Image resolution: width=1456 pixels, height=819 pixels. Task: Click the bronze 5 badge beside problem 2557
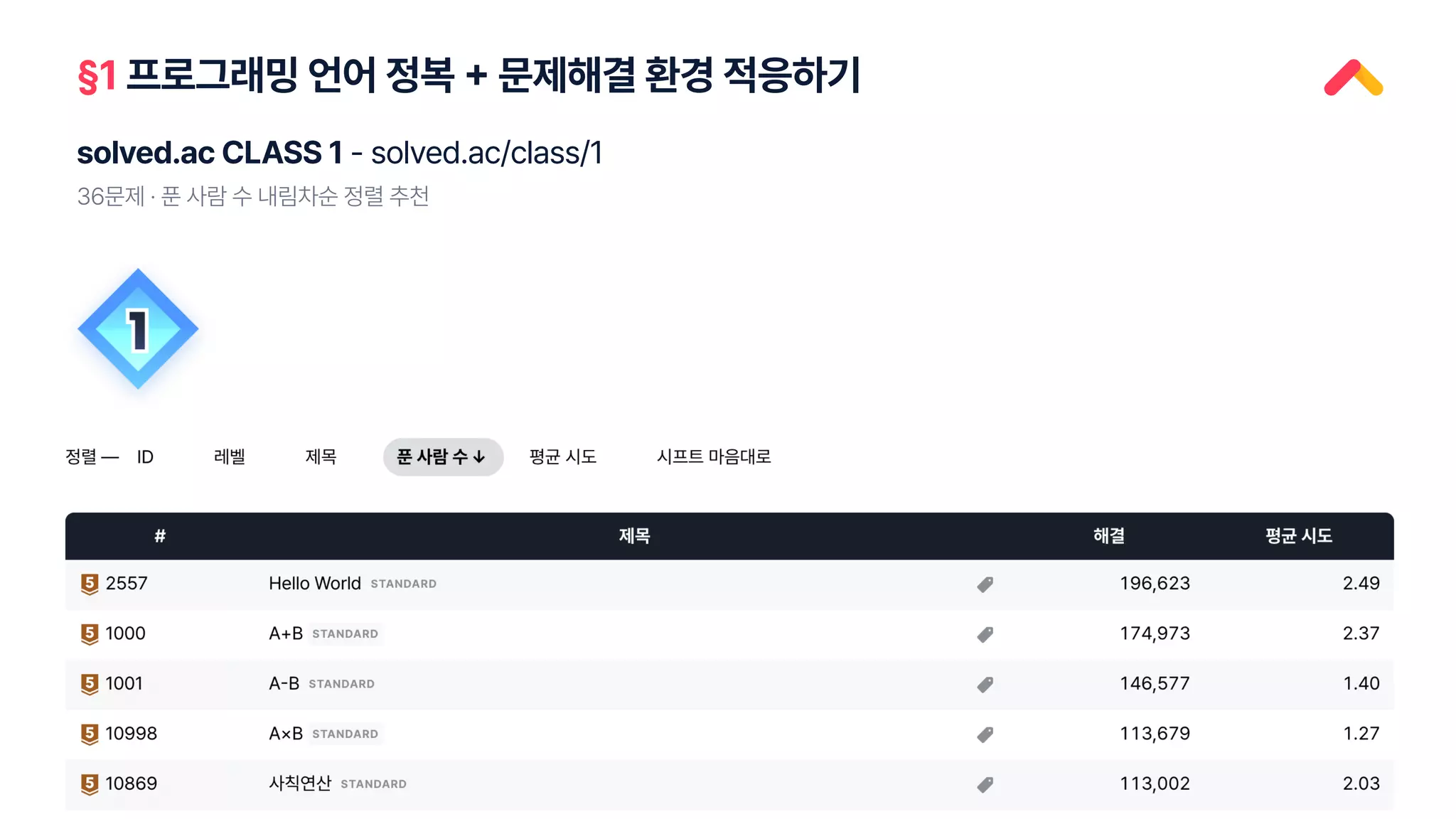click(x=90, y=584)
